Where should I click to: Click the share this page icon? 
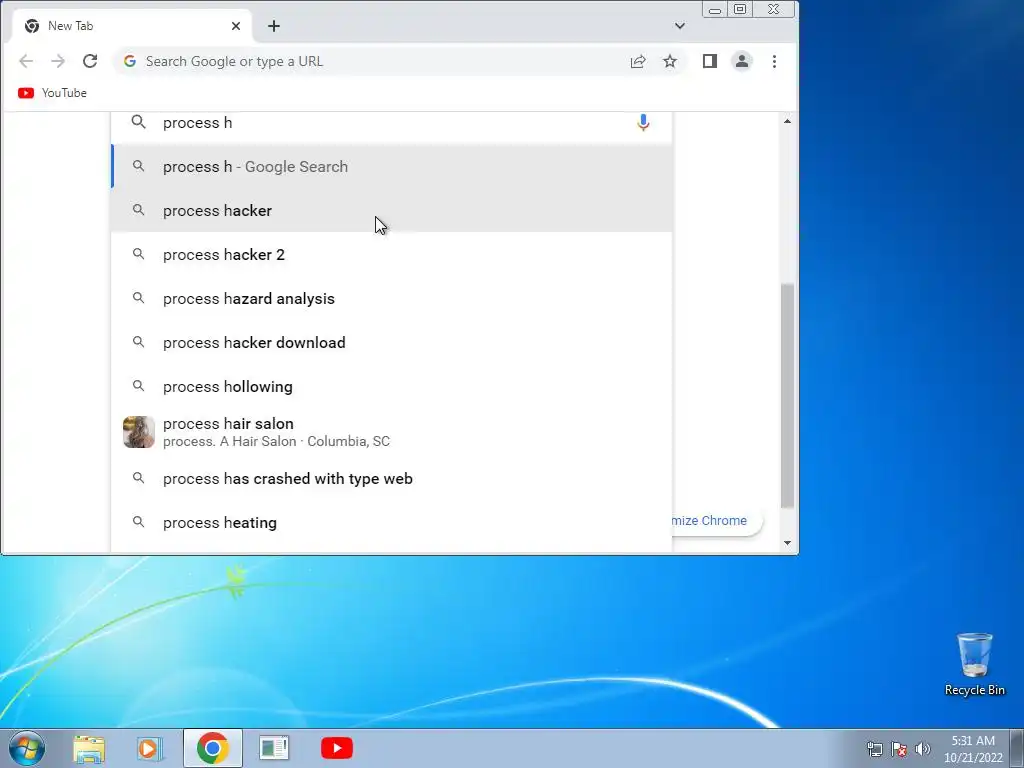pos(638,61)
